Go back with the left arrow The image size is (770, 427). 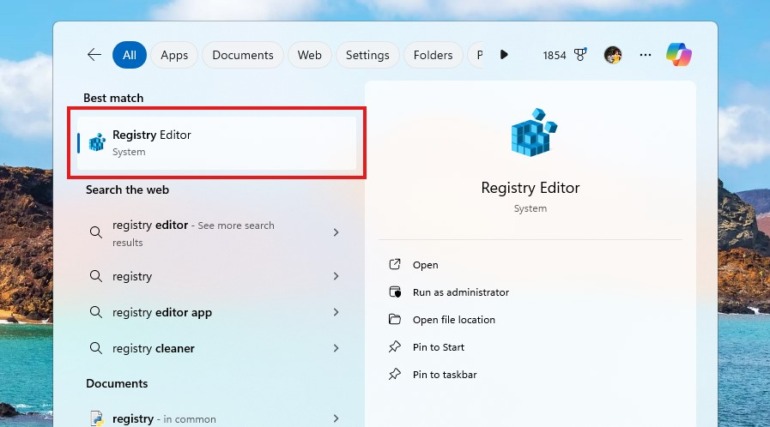(94, 54)
